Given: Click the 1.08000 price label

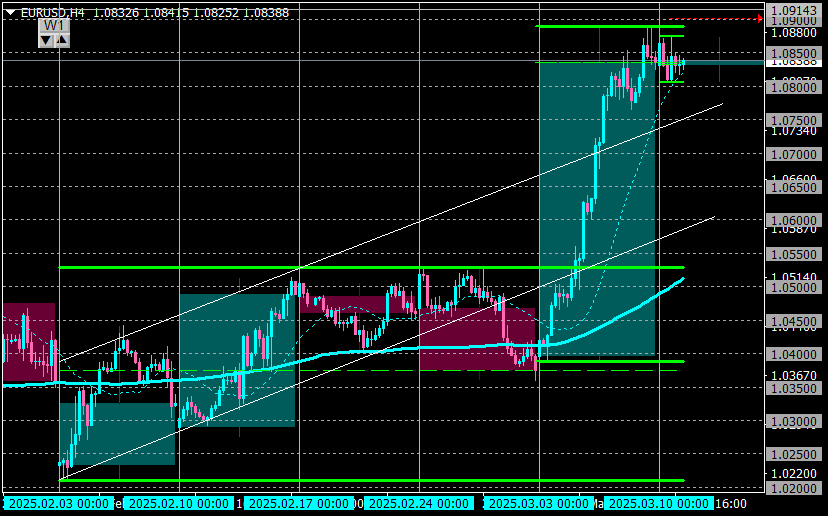Looking at the screenshot, I should tap(794, 87).
